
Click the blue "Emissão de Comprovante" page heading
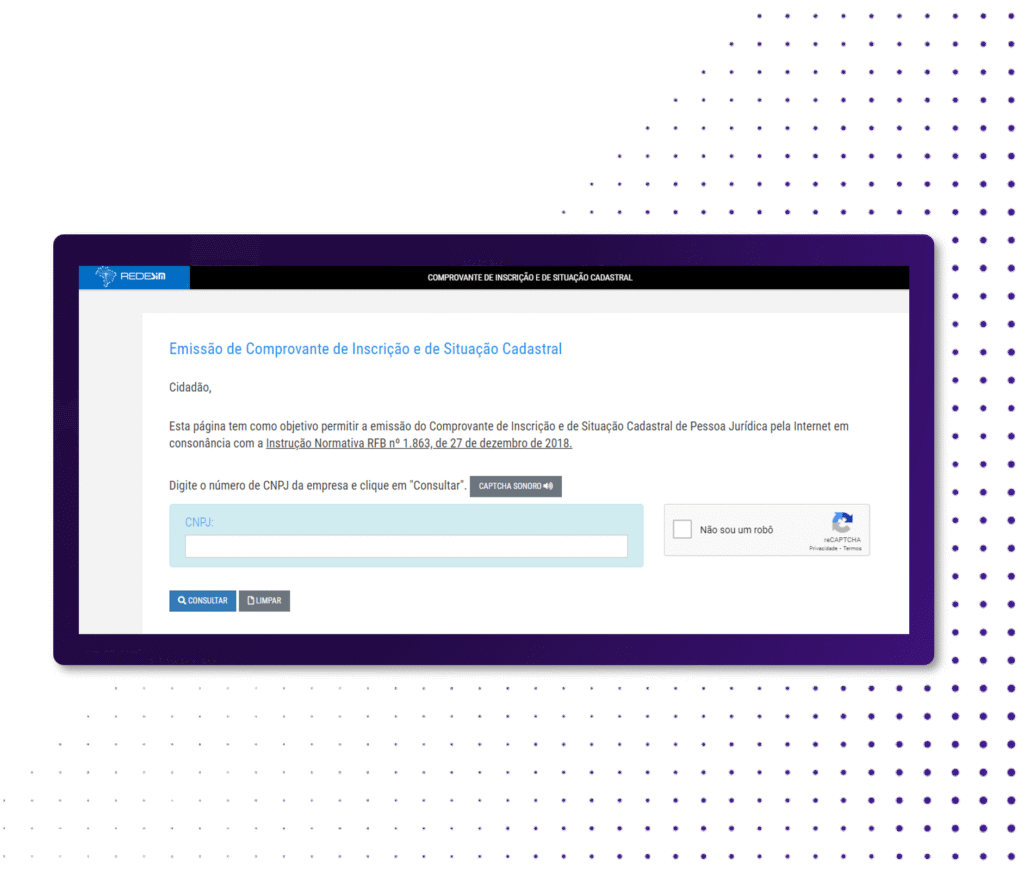coord(365,349)
